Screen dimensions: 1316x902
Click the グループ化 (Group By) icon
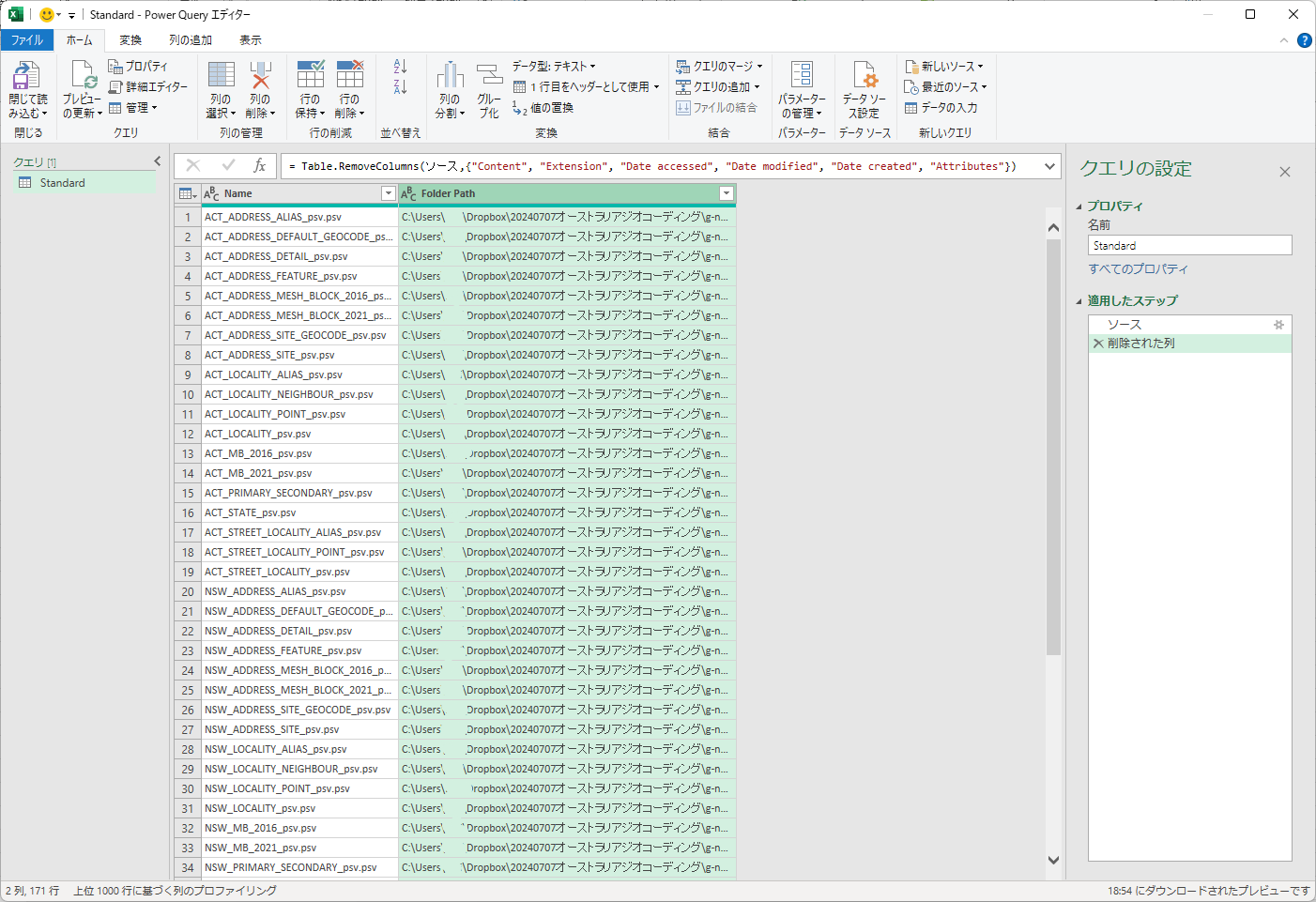489,76
